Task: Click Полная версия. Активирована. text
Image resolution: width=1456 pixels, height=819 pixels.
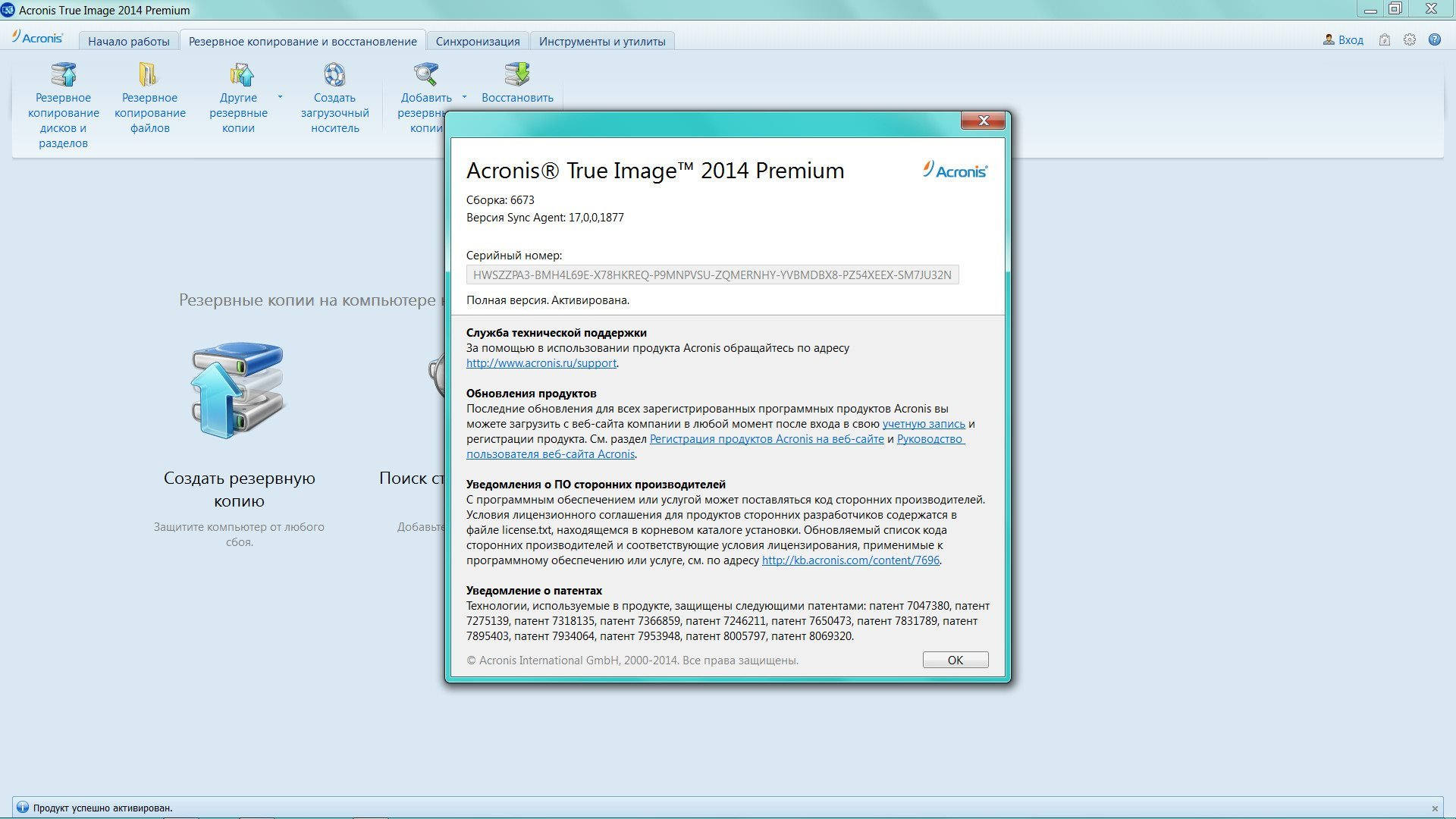Action: (x=548, y=300)
